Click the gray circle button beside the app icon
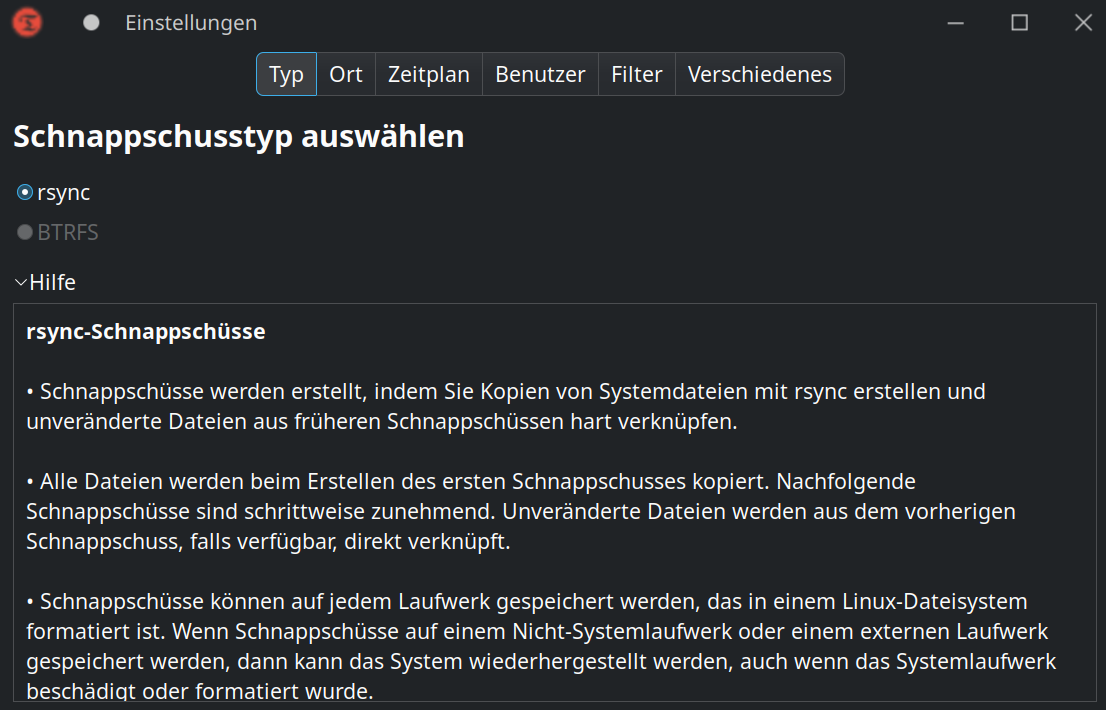Screen dimensions: 1106x710 coord(90,22)
